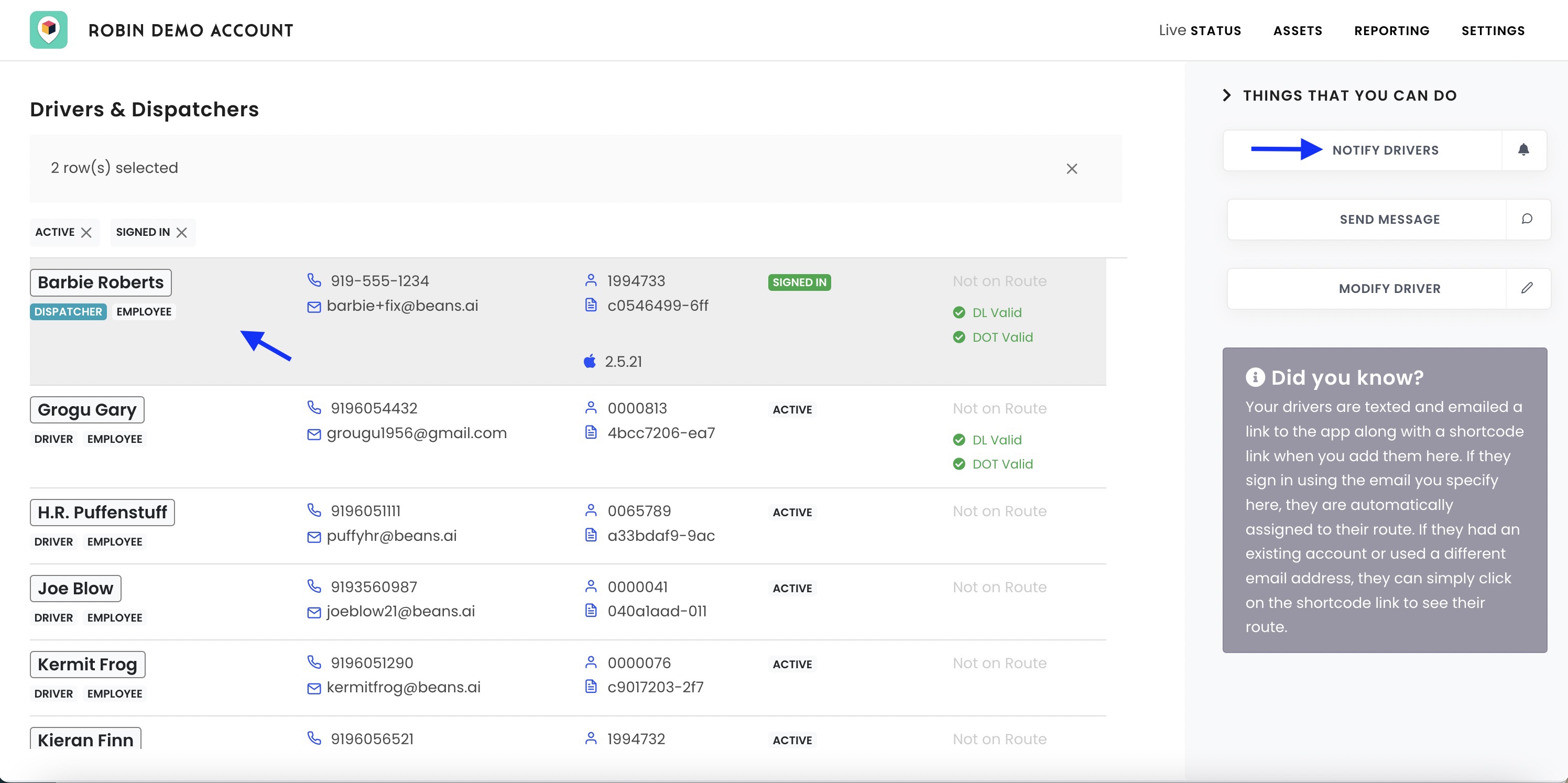Click the info icon in Did you know

tap(1255, 377)
